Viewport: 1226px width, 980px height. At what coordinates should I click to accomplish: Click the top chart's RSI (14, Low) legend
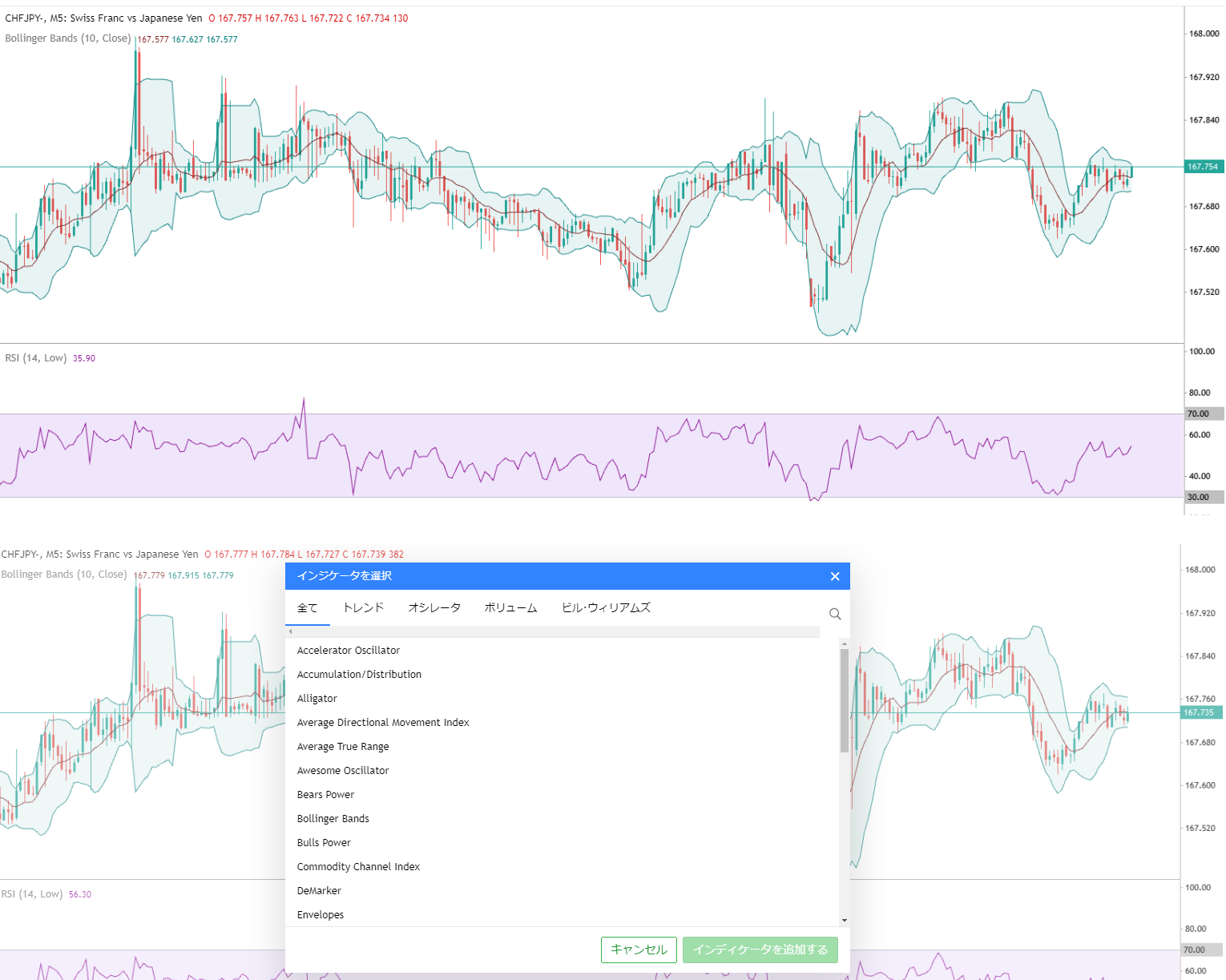point(36,358)
